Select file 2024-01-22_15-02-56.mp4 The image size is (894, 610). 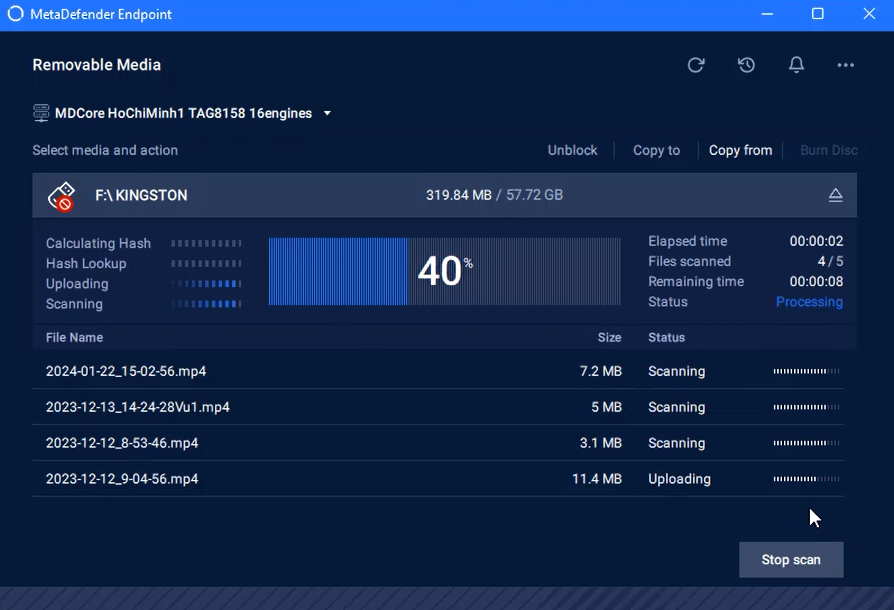126,371
